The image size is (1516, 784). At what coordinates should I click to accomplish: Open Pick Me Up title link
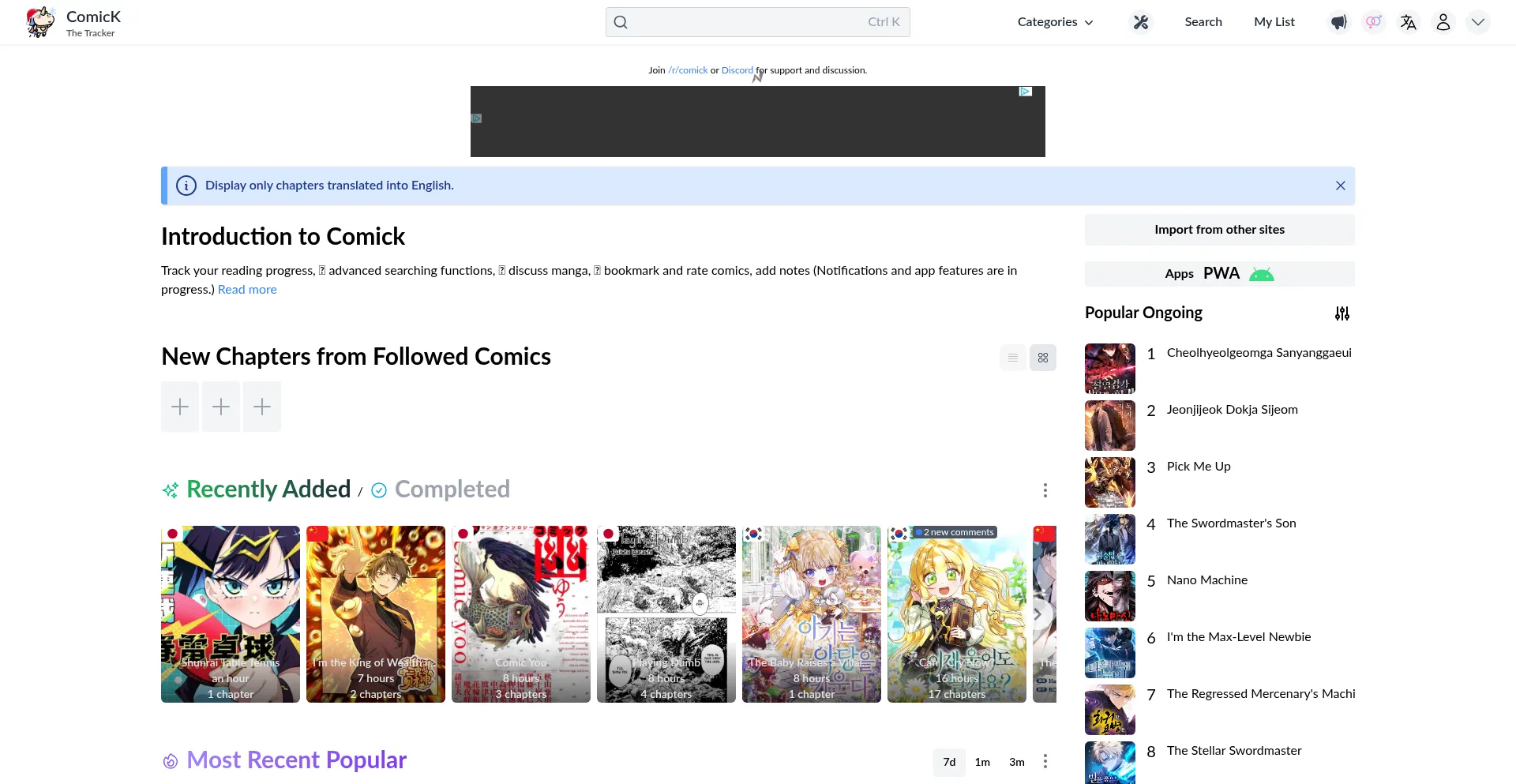(1199, 467)
